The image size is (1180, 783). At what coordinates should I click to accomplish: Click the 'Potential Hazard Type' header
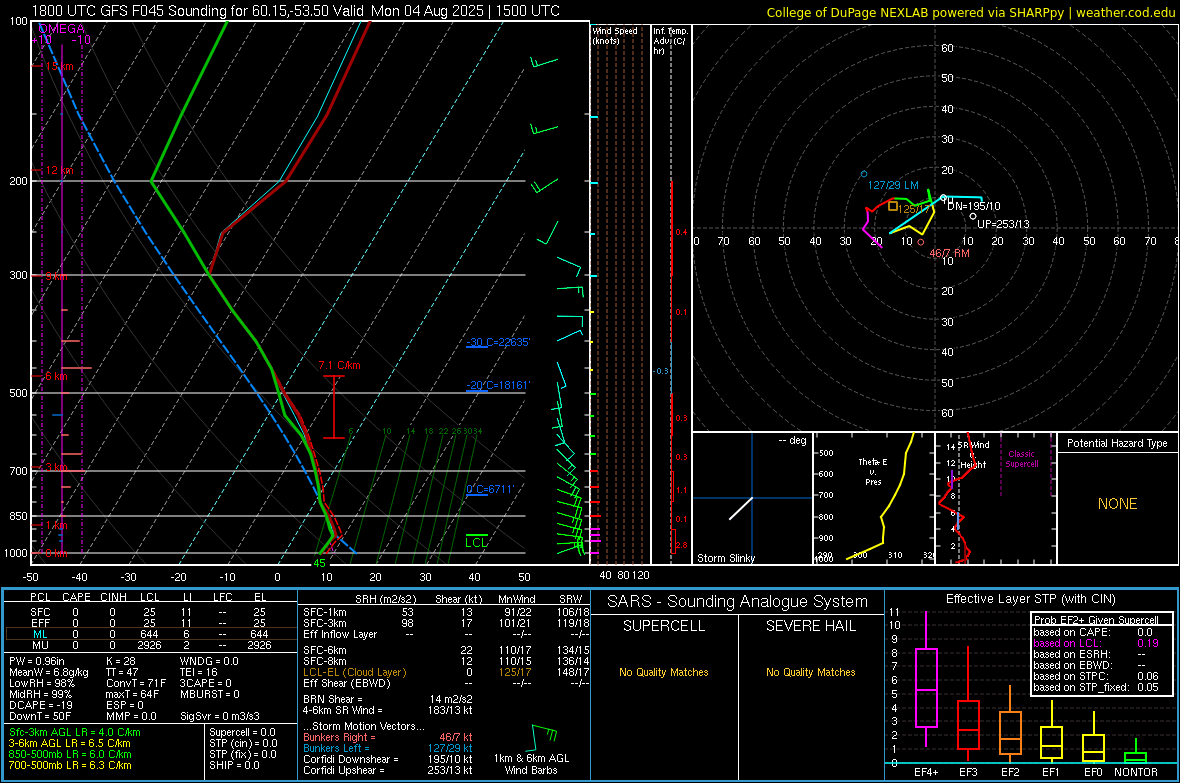point(1117,443)
